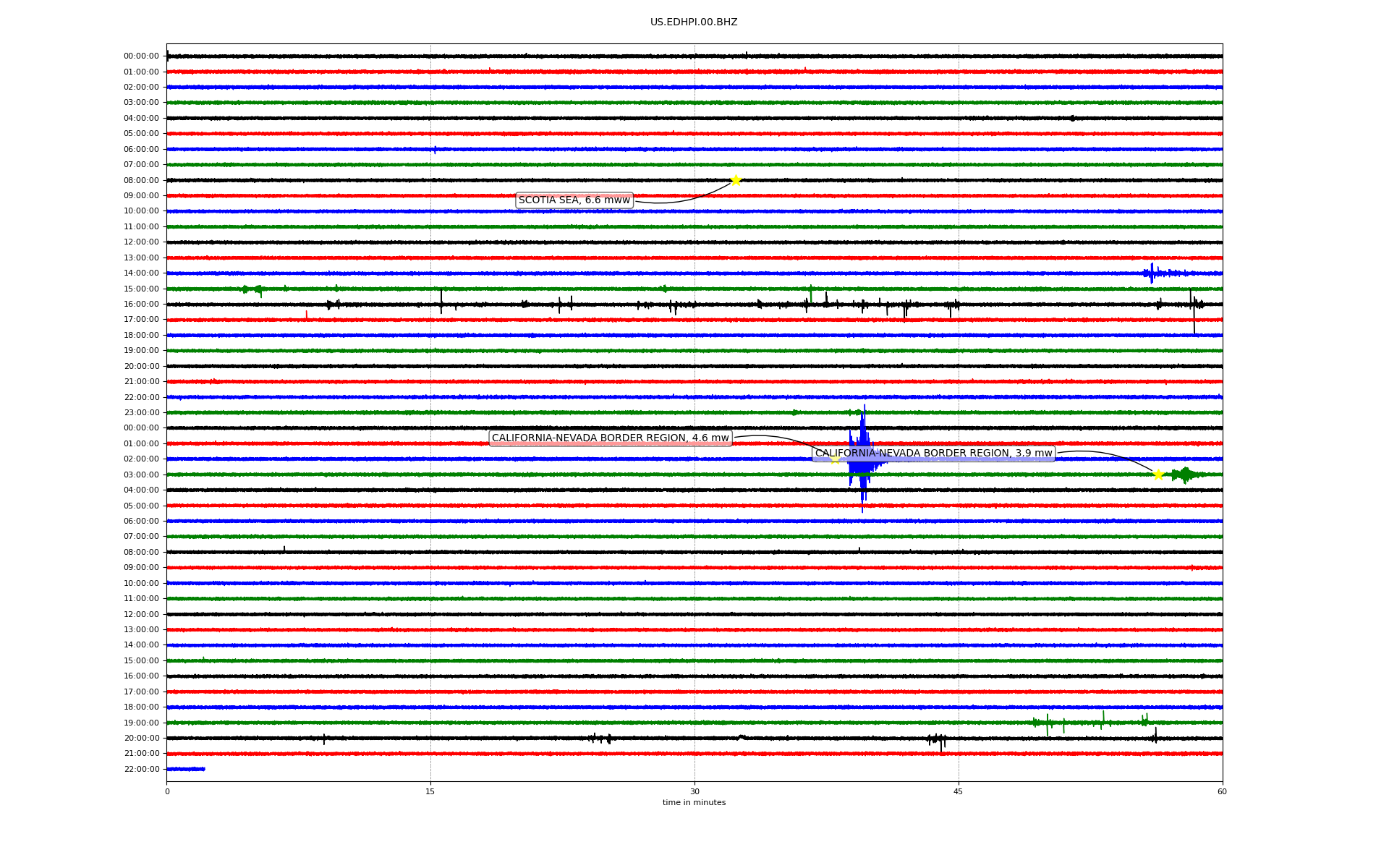
Task: Click the x-axis tick label 60
Action: click(1222, 791)
